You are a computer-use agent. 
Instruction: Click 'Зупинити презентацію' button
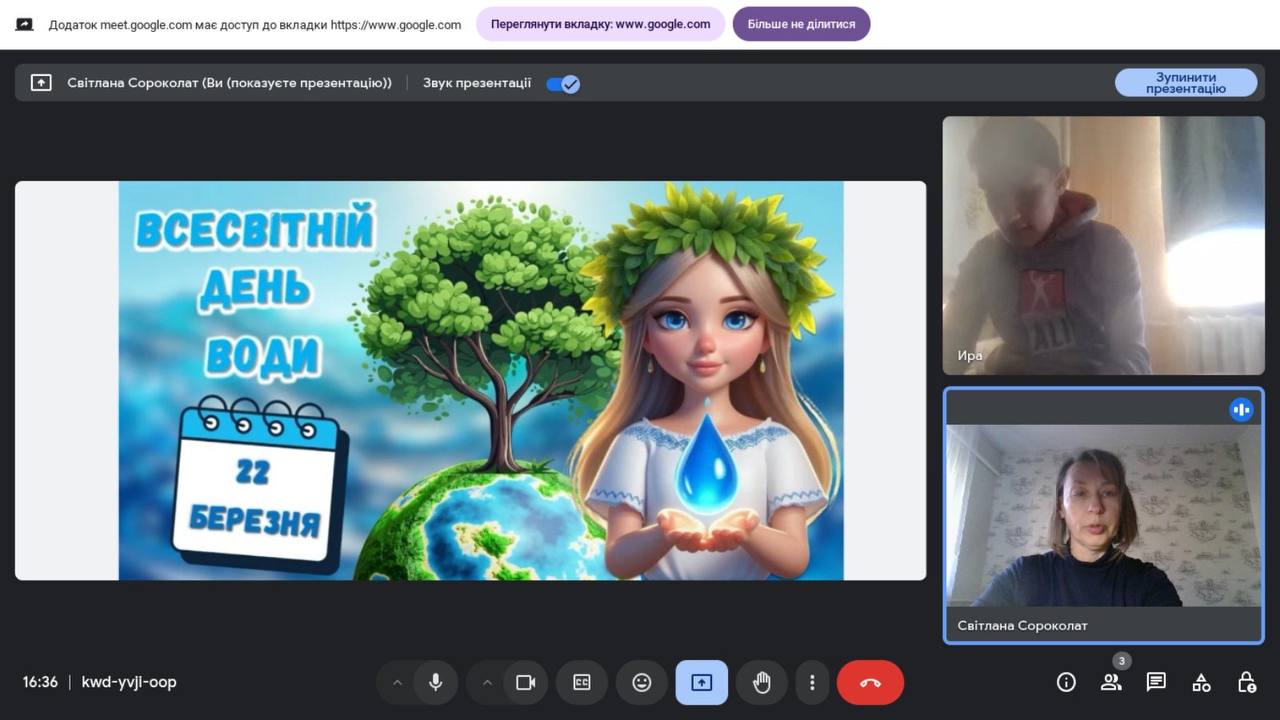[1186, 83]
